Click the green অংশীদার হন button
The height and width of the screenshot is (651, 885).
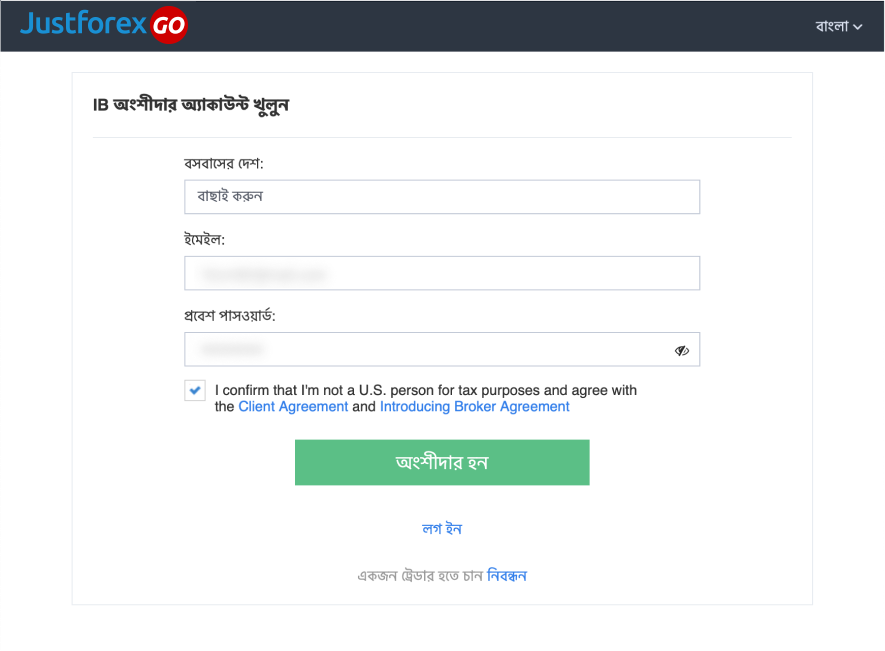[x=442, y=462]
